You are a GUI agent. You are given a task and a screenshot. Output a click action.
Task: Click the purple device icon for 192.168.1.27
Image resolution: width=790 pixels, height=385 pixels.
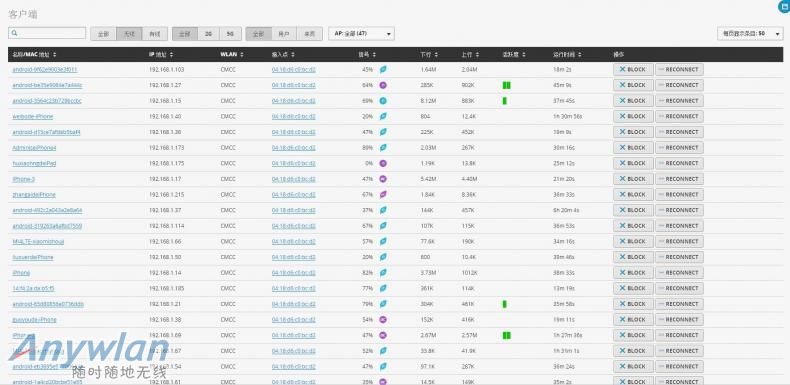(383, 85)
